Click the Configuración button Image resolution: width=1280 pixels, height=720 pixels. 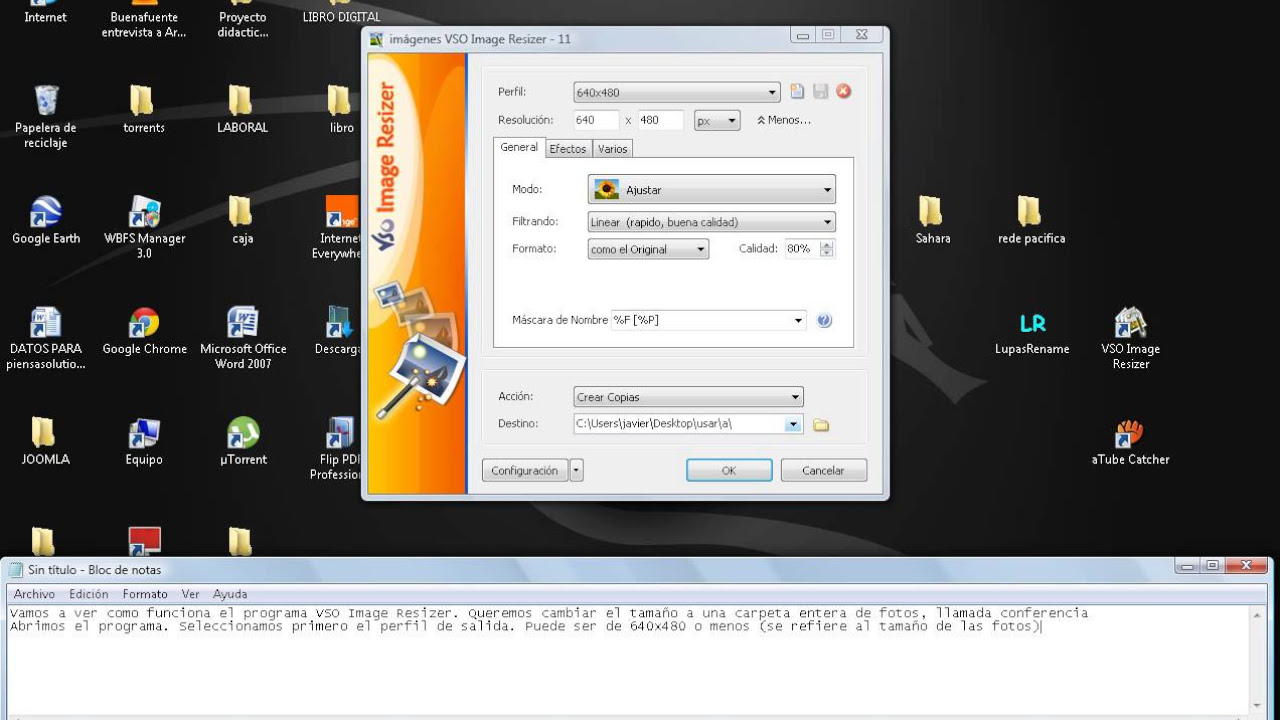tap(525, 470)
